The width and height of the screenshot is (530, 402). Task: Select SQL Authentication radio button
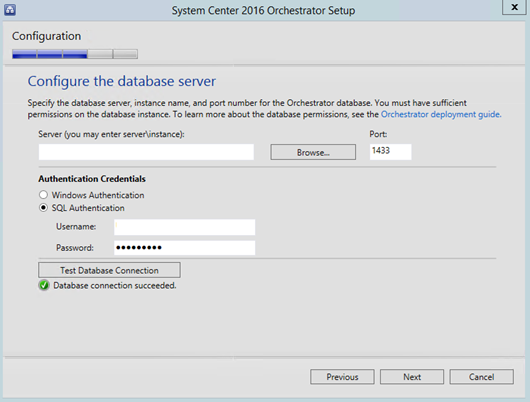(x=43, y=208)
